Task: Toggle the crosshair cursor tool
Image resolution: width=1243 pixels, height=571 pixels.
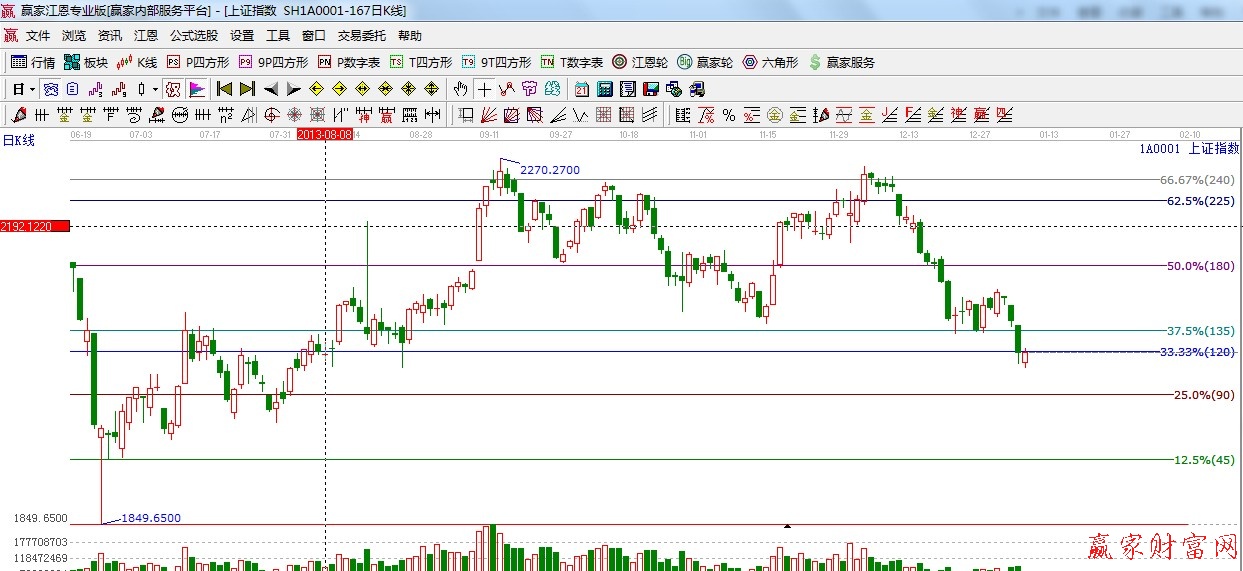Action: pyautogui.click(x=484, y=89)
